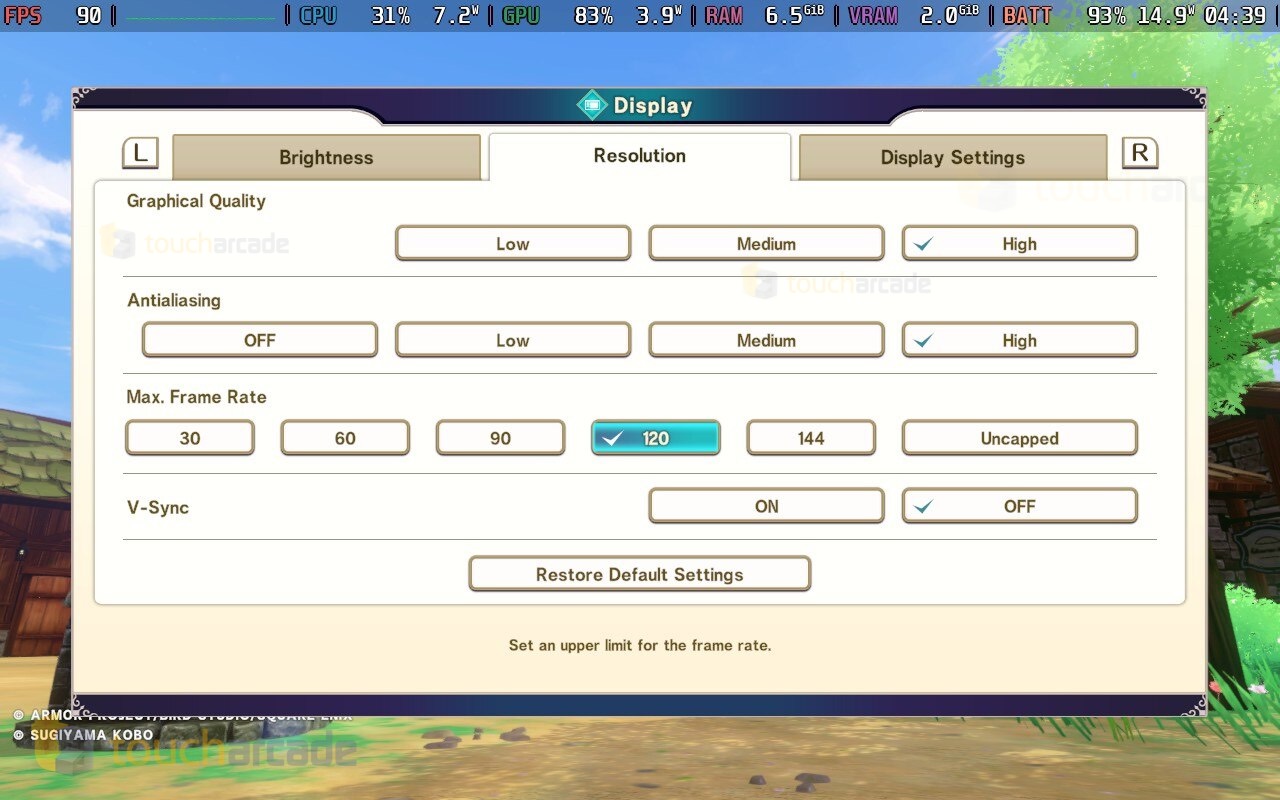This screenshot has height=800, width=1280.
Task: Click the Display monitor icon in title
Action: click(592, 104)
